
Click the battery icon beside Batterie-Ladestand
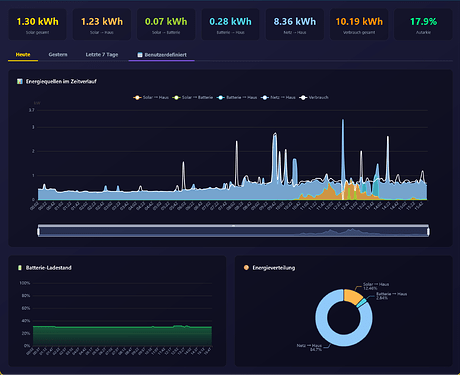click(20, 268)
